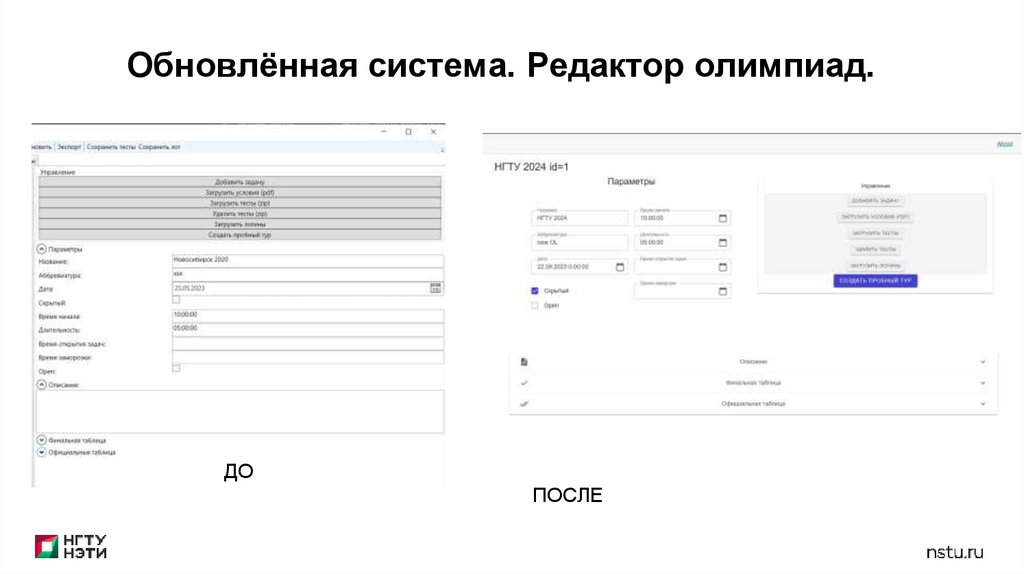Enable the Open checkbox in the new editor
The height and width of the screenshot is (574, 1024).
click(535, 306)
